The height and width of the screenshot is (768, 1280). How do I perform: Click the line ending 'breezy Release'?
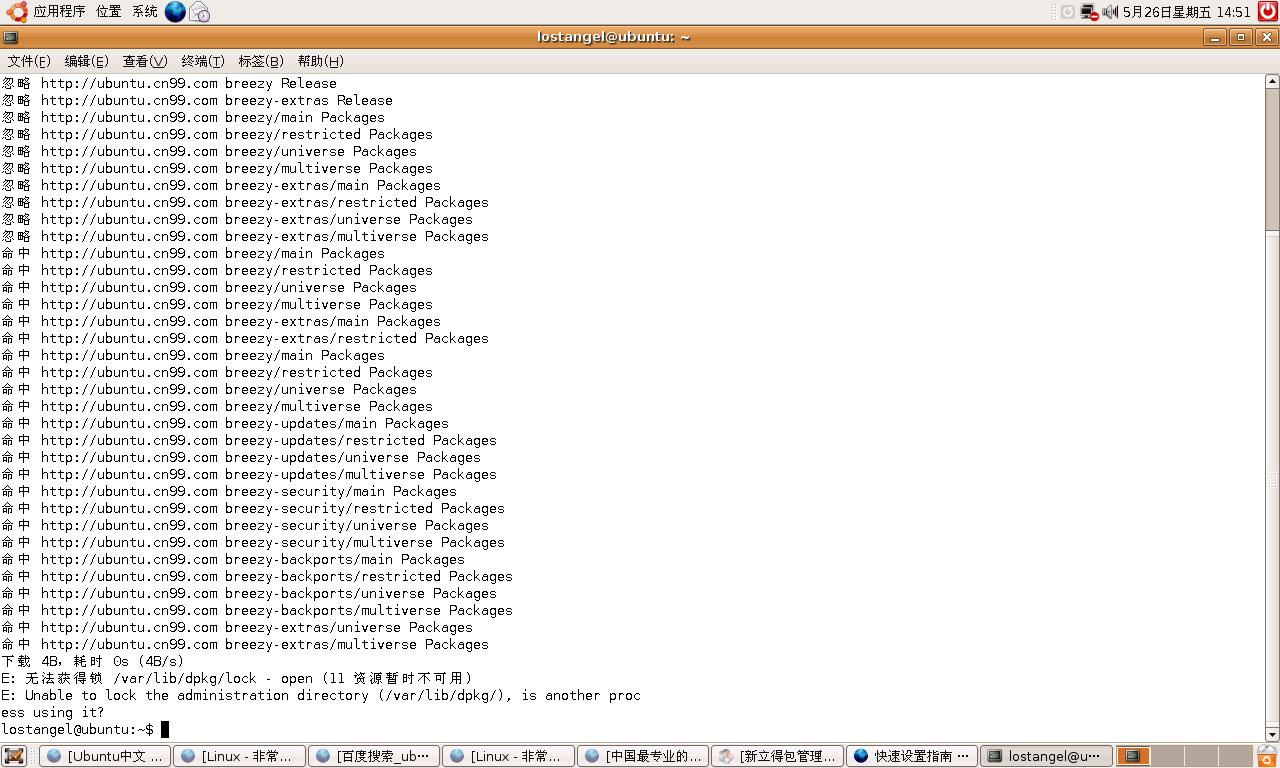[x=169, y=83]
